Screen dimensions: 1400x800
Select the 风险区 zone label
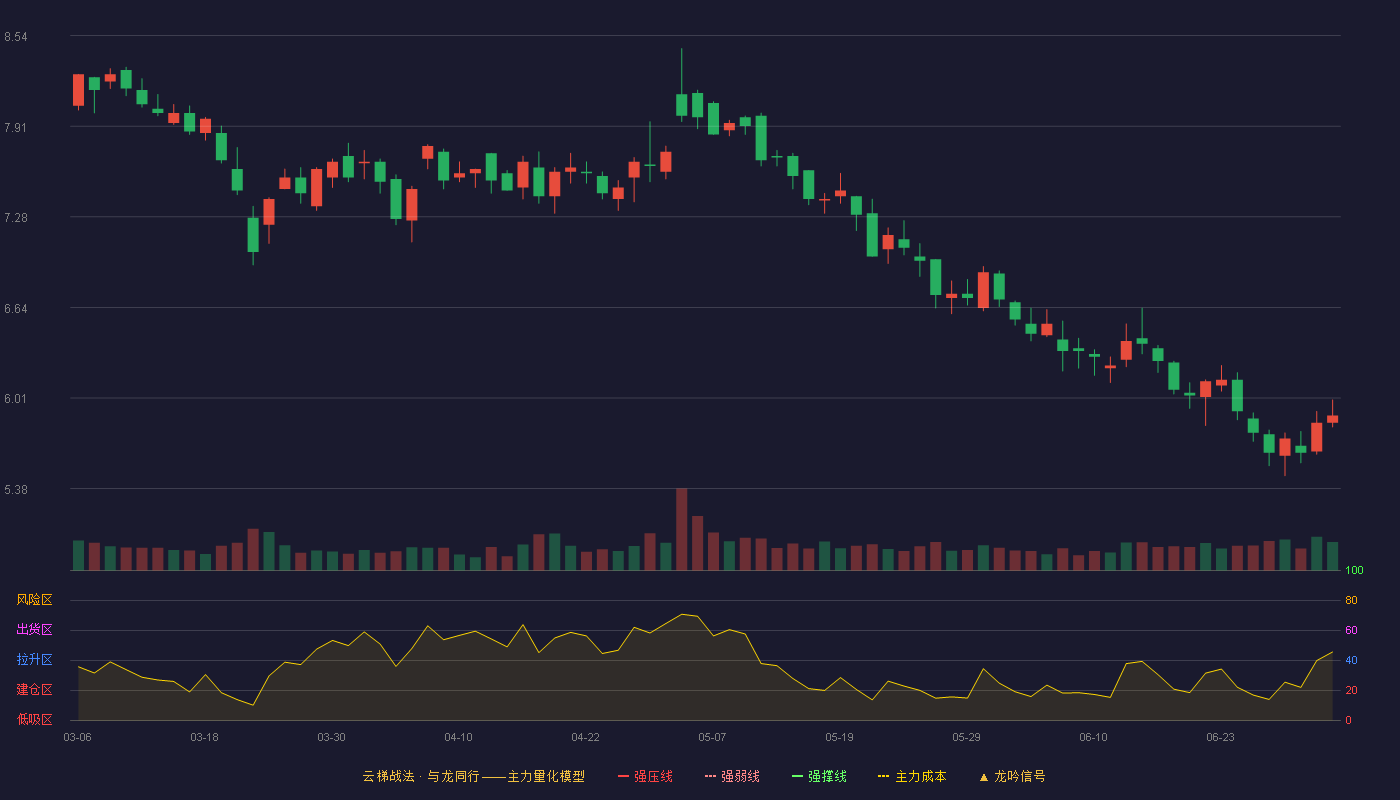point(34,600)
